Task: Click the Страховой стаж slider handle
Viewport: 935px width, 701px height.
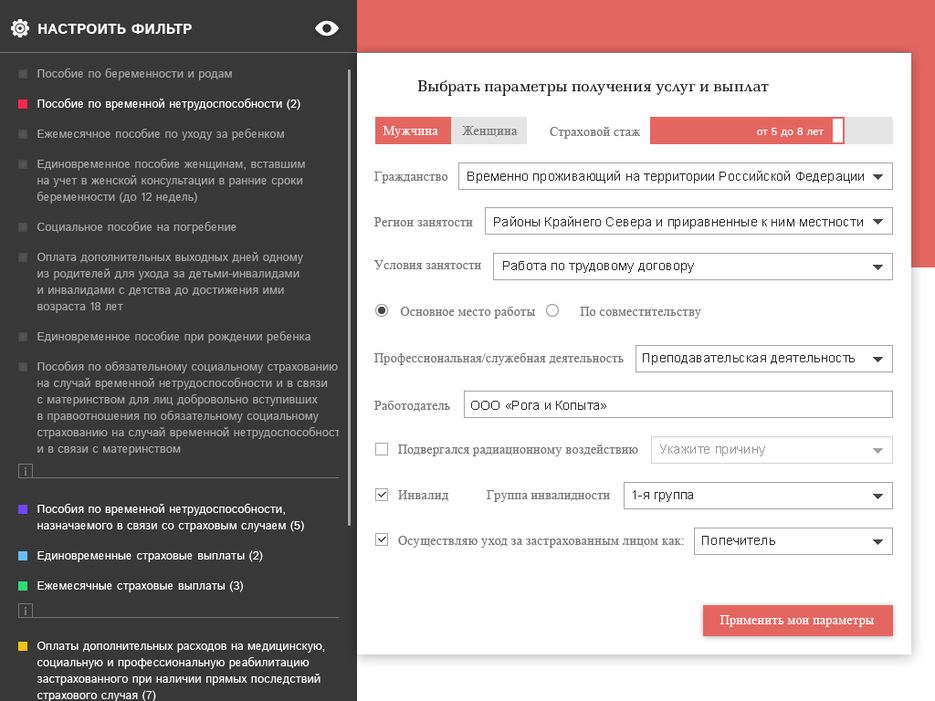Action: point(838,131)
